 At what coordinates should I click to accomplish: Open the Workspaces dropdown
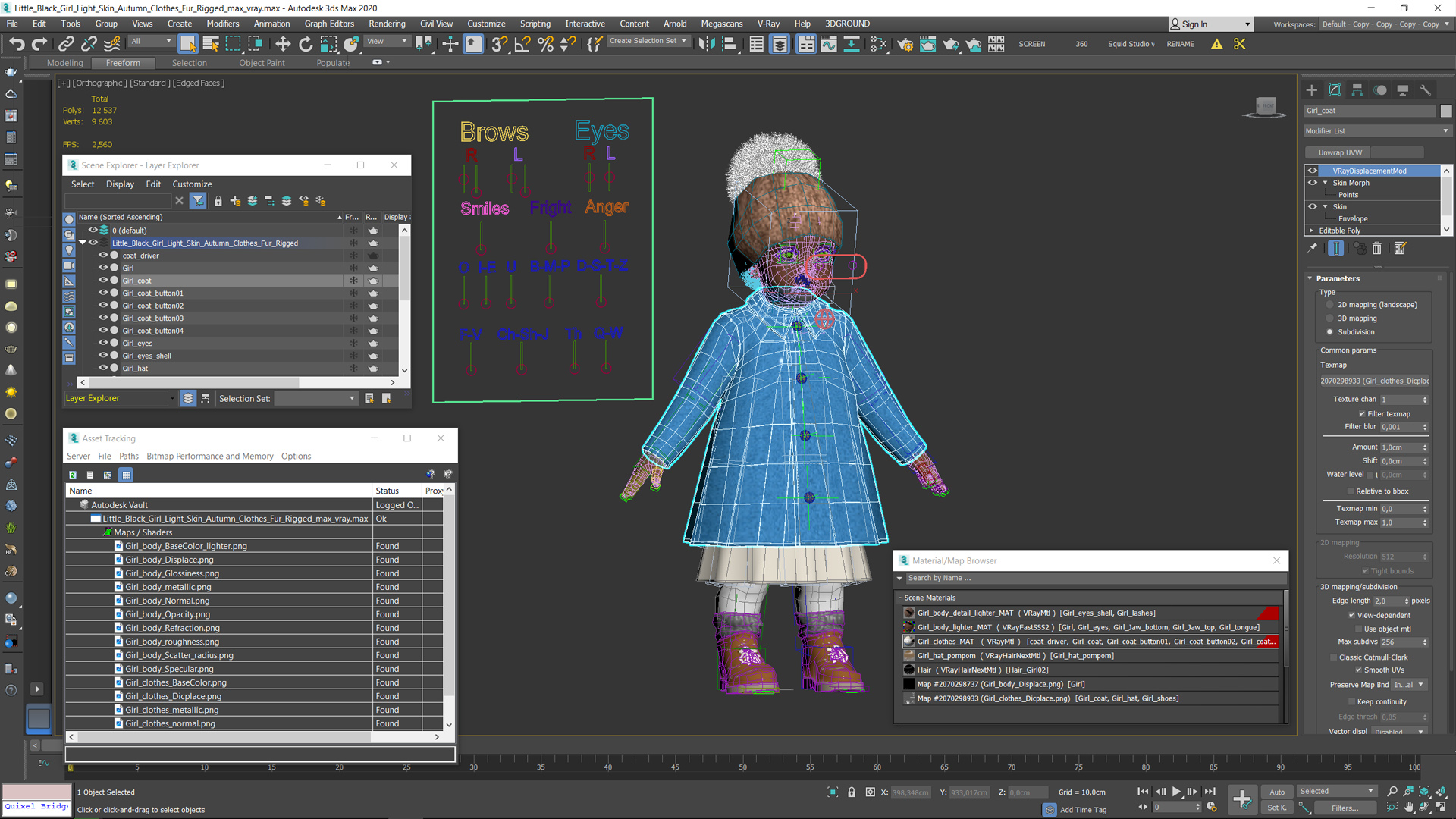click(x=1385, y=24)
